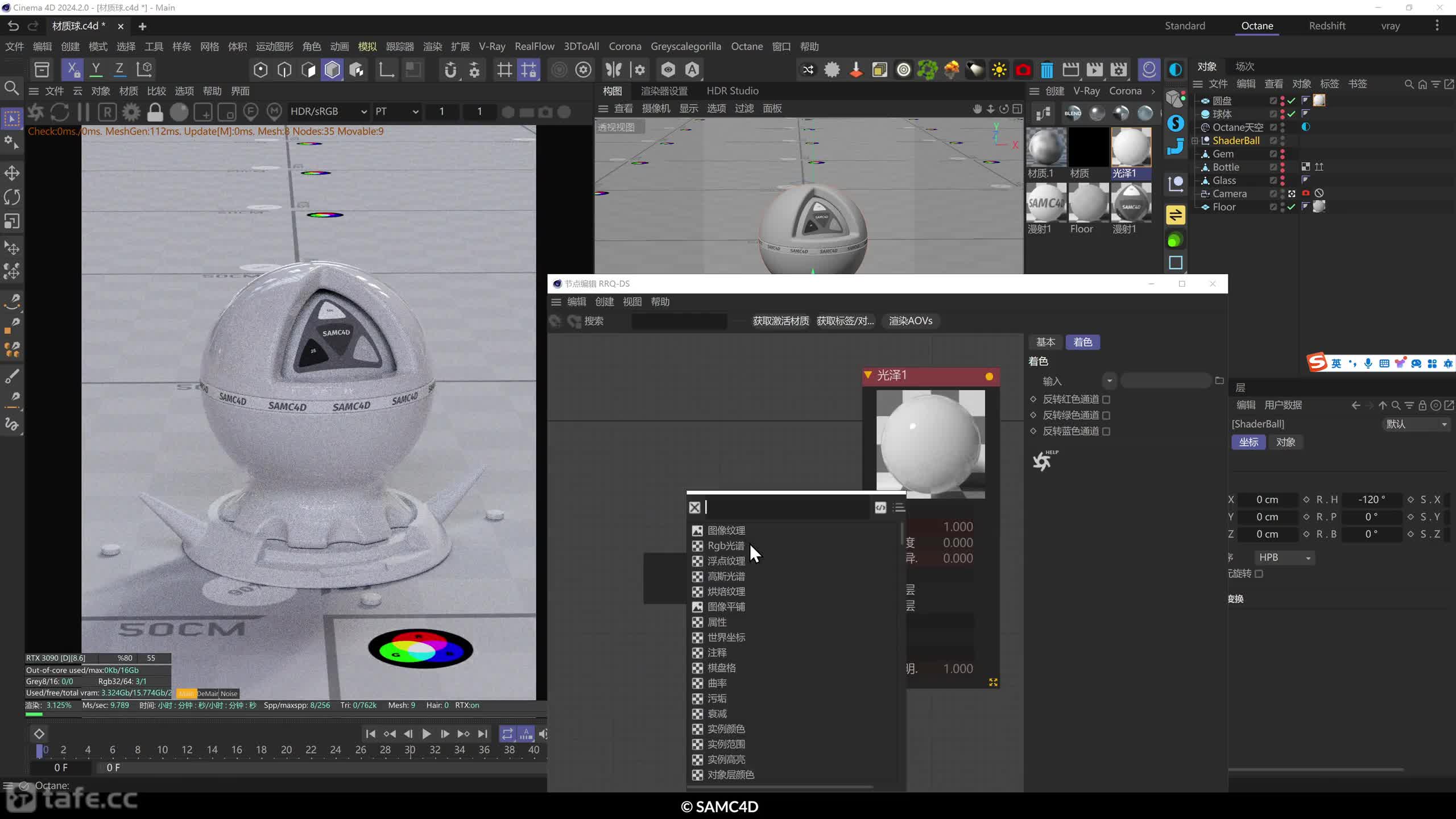Open the RealFlow menu
Image resolution: width=1456 pixels, height=819 pixels.
pyautogui.click(x=534, y=47)
